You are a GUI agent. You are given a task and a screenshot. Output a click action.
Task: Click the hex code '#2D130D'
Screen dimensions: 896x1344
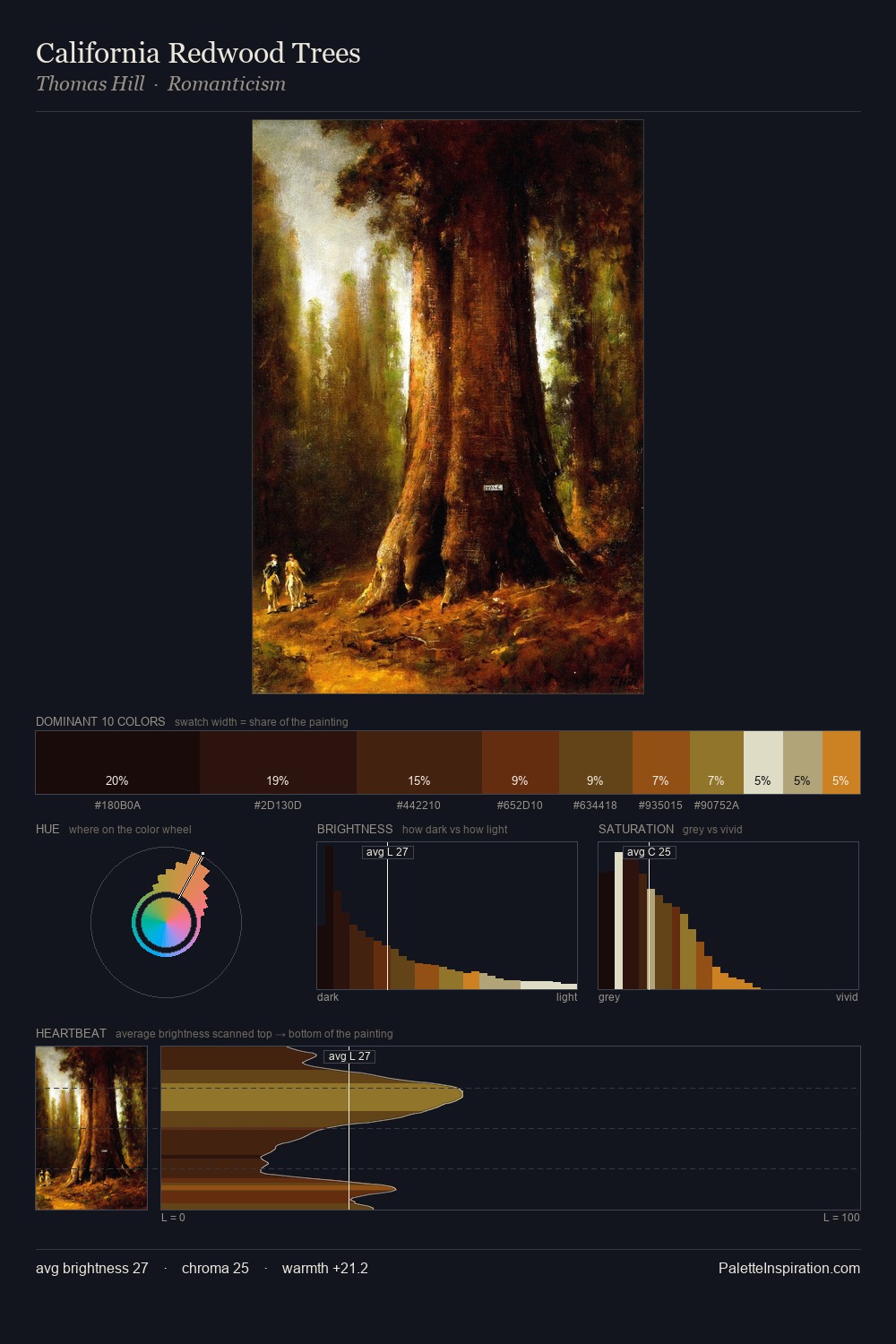[278, 806]
